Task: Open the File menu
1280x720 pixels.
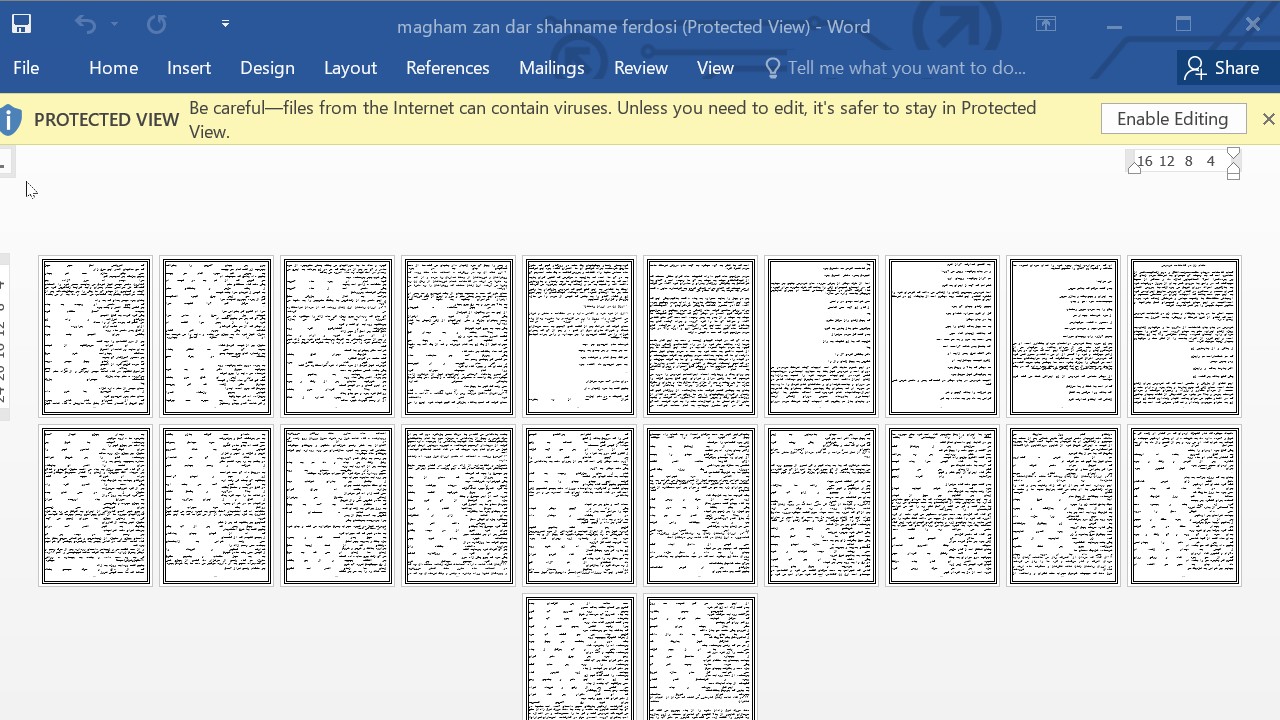Action: [x=26, y=68]
